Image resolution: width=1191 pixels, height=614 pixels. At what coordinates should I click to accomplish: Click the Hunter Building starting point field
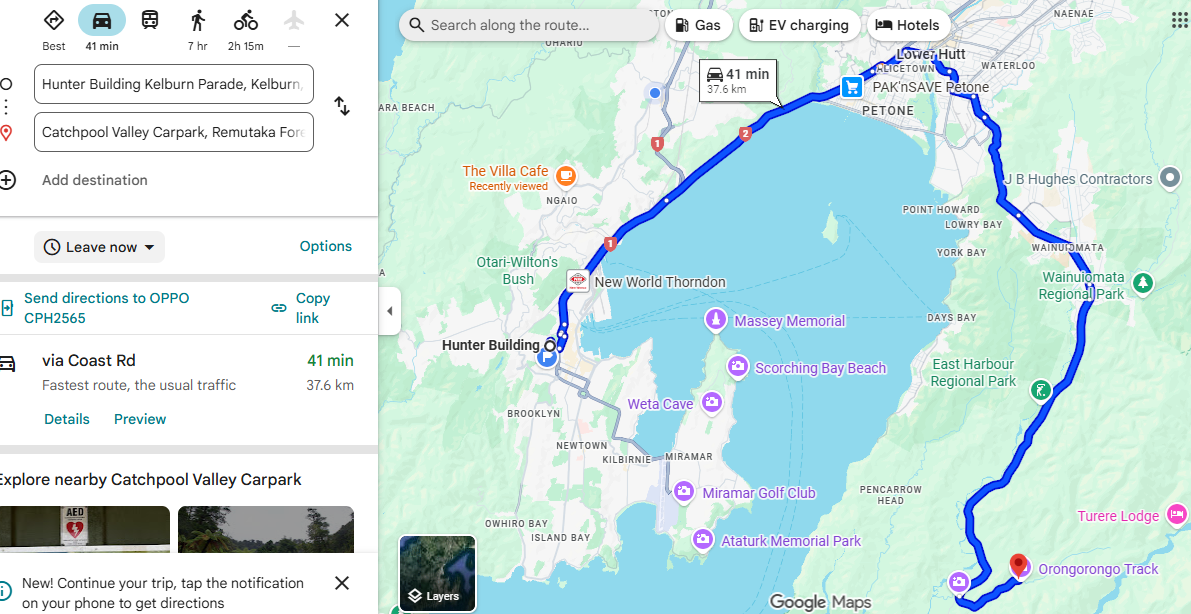tap(173, 84)
